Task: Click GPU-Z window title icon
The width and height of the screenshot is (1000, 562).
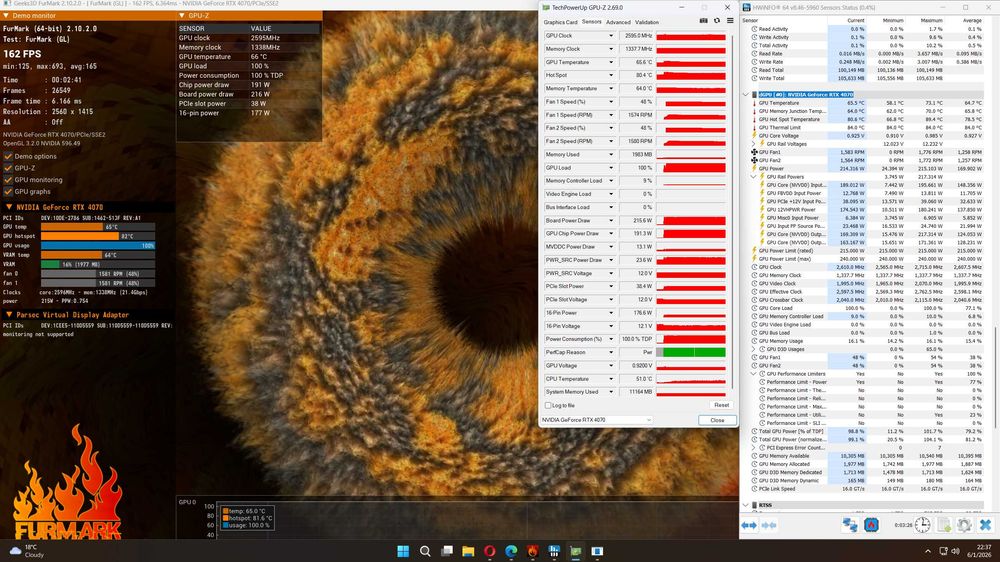Action: pos(546,8)
